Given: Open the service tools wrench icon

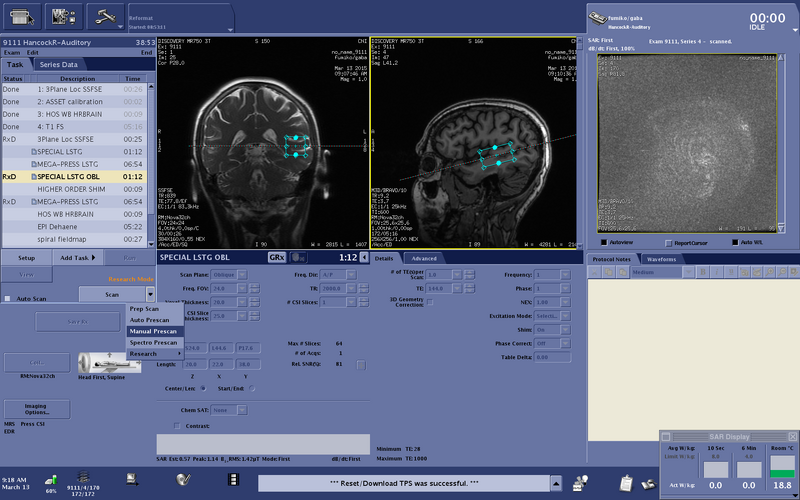Looking at the screenshot, I should click(x=106, y=17).
